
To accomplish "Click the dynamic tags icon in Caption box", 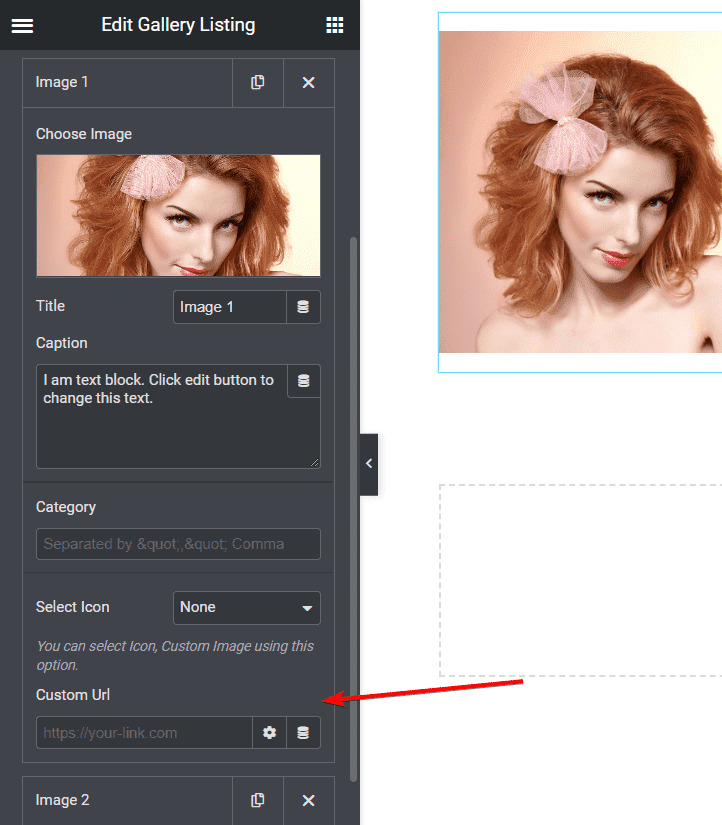I will click(304, 380).
